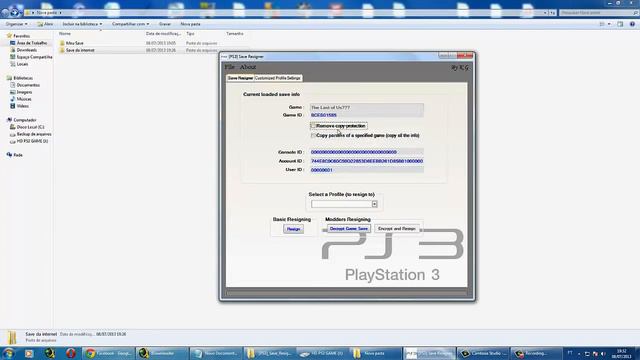
Task: Enable Copy portions of a specified game
Action: pyautogui.click(x=313, y=135)
